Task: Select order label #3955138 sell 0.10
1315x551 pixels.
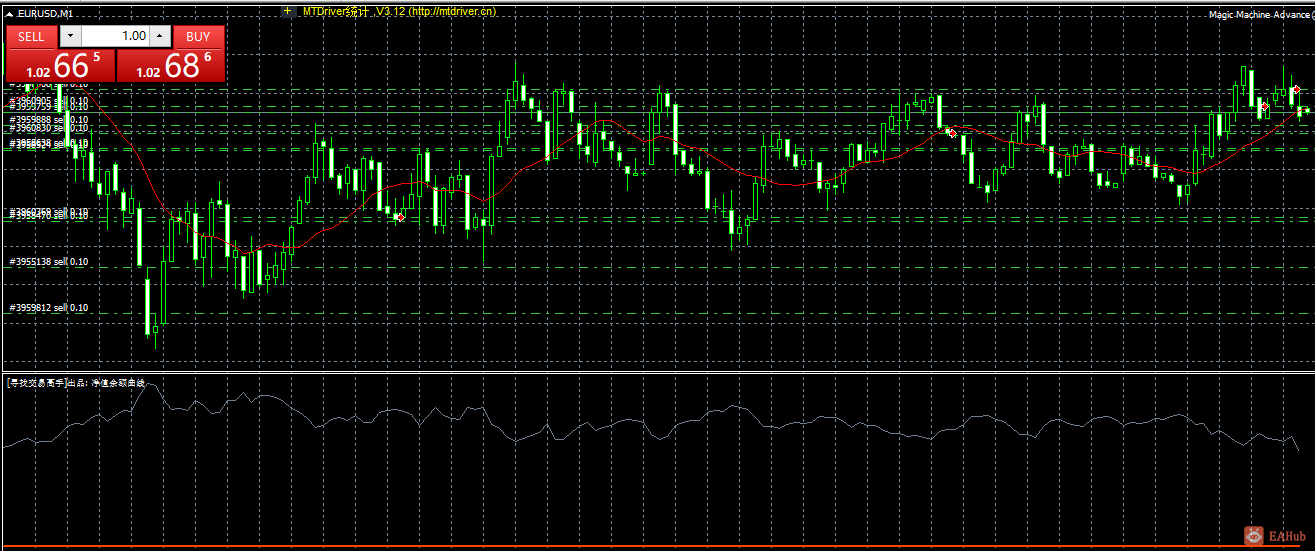Action: tap(50, 262)
